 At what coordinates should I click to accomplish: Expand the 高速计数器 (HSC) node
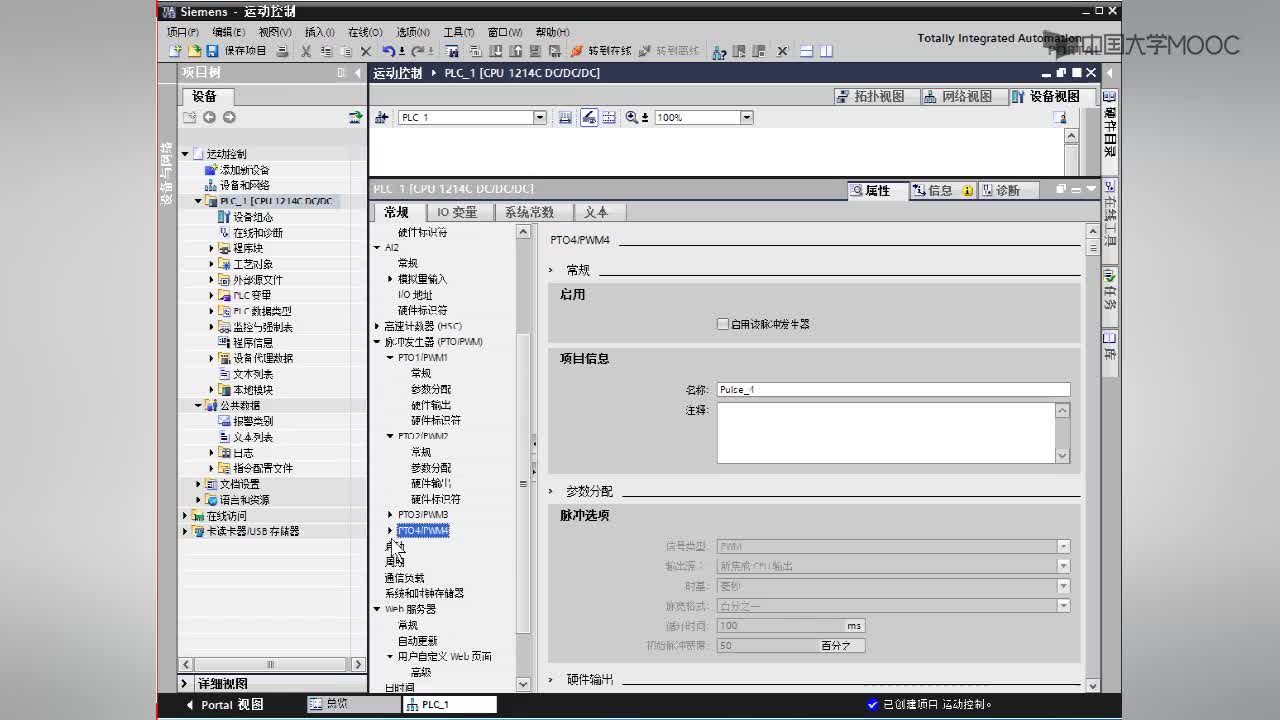point(377,326)
